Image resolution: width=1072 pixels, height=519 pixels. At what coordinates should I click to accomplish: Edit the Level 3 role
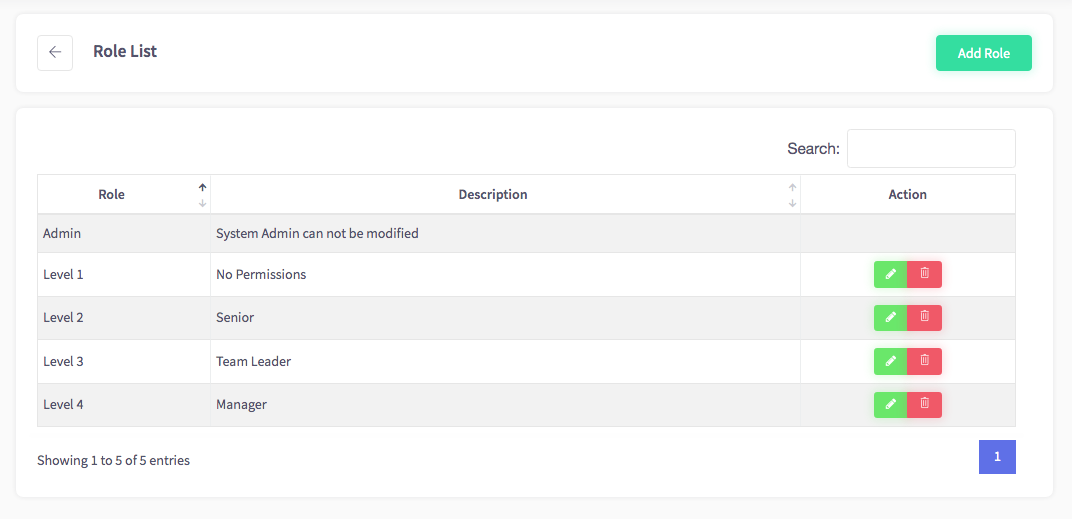[x=890, y=361]
